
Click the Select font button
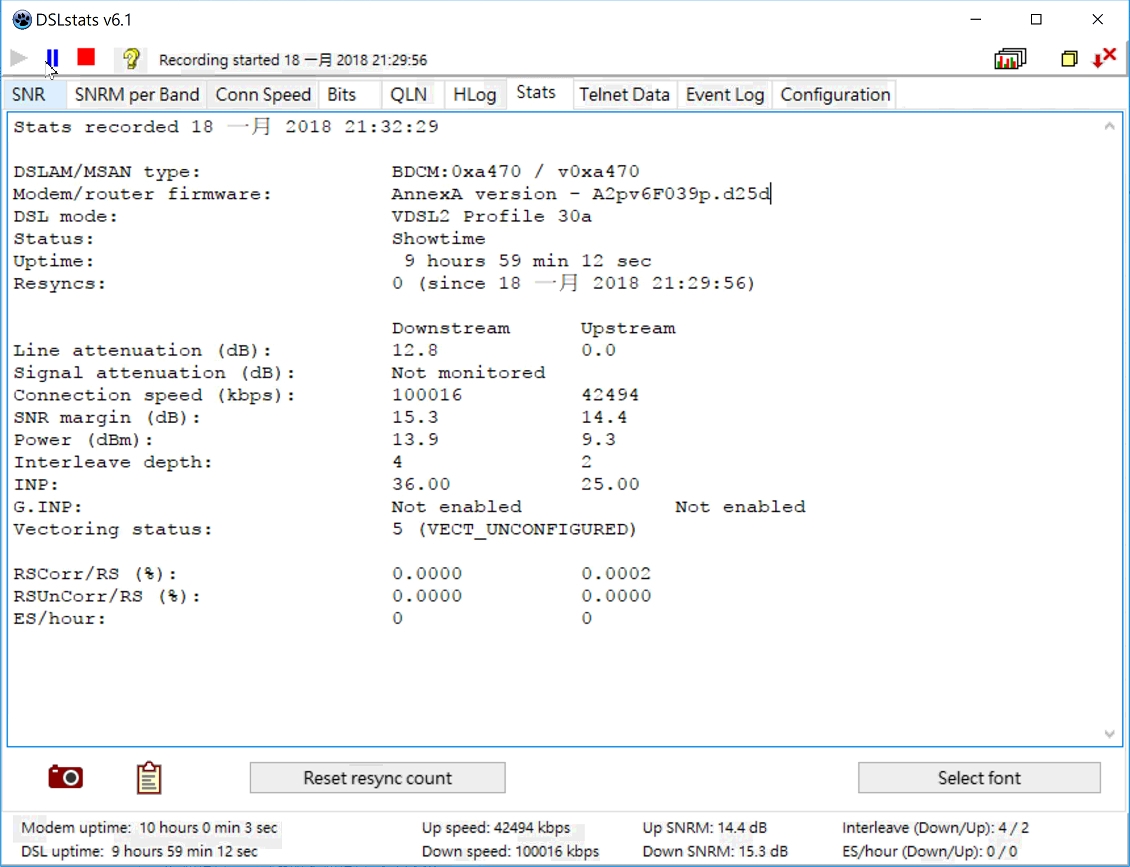[x=979, y=778]
